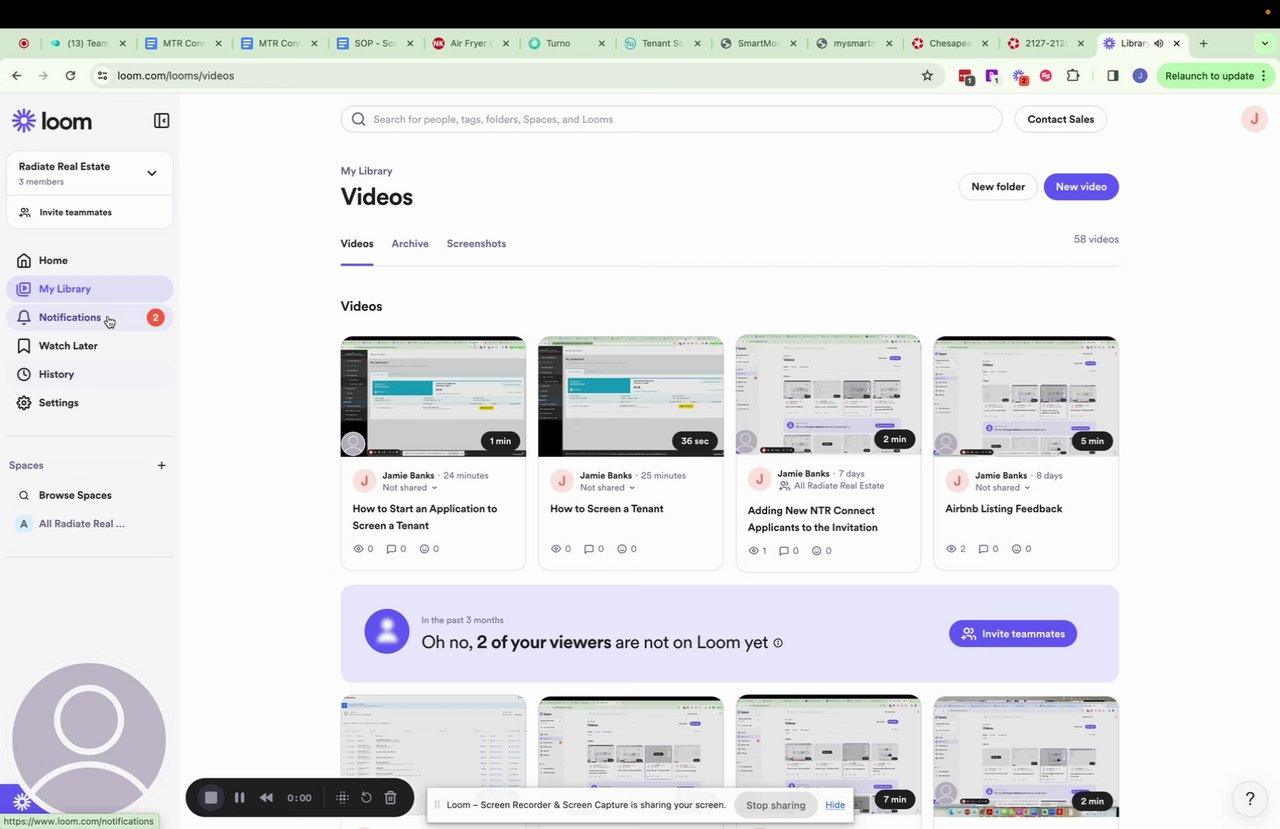Click the recorder drag-handle grid icon
Screen dimensions: 1280x829
[342, 798]
